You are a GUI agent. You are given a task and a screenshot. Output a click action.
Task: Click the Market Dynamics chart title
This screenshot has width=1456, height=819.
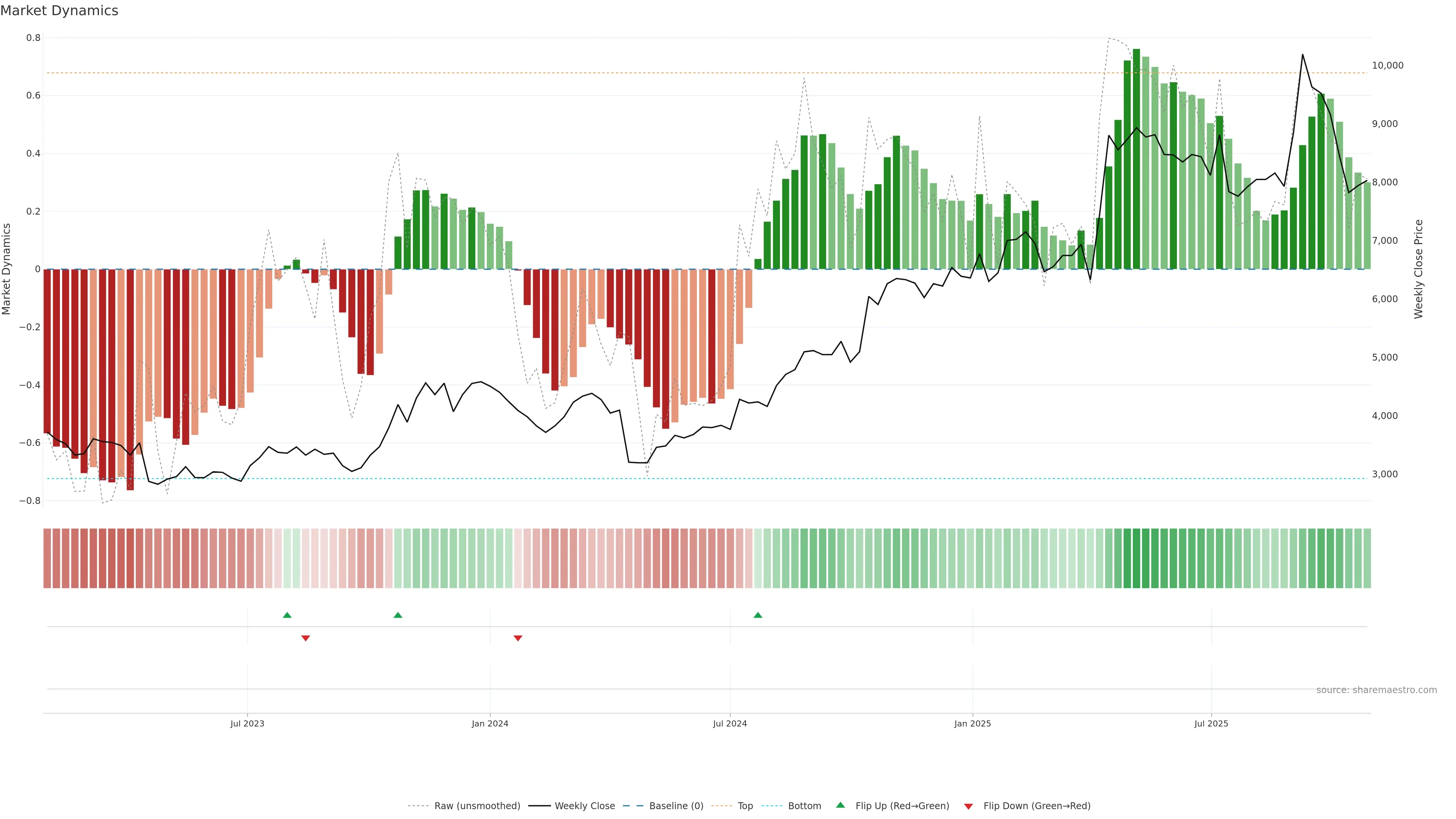click(60, 11)
